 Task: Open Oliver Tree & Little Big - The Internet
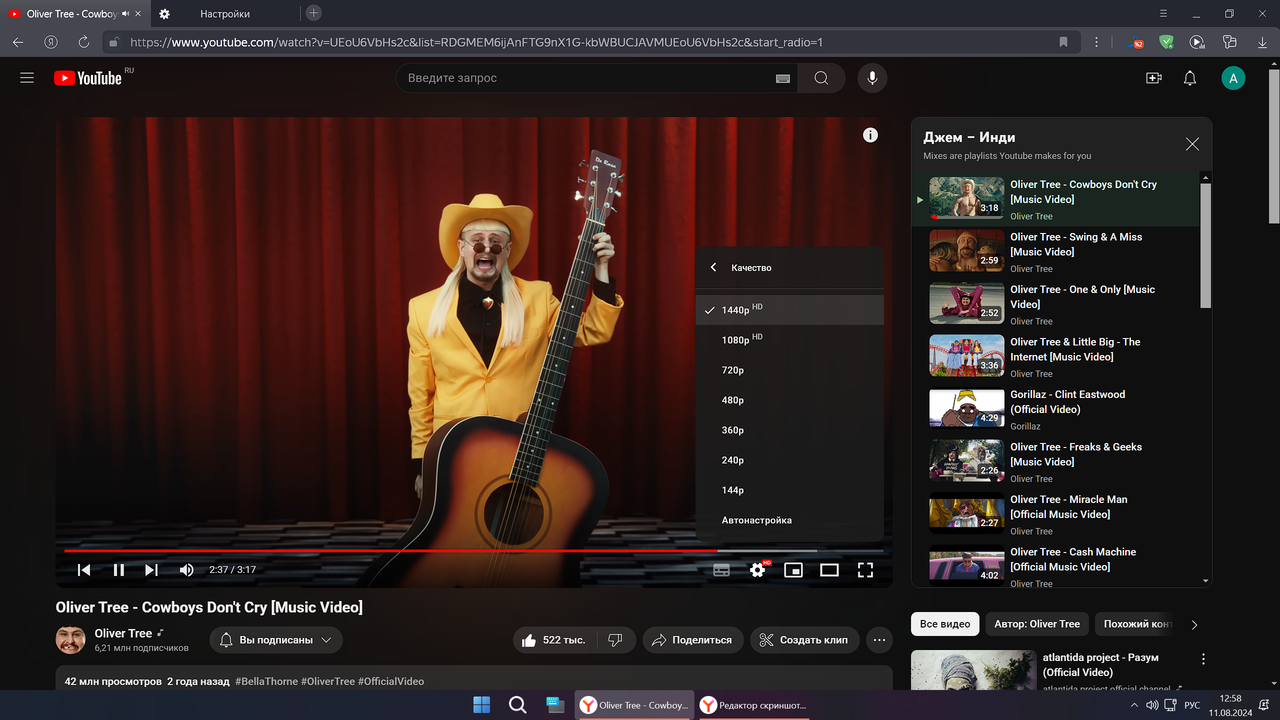click(x=1055, y=356)
